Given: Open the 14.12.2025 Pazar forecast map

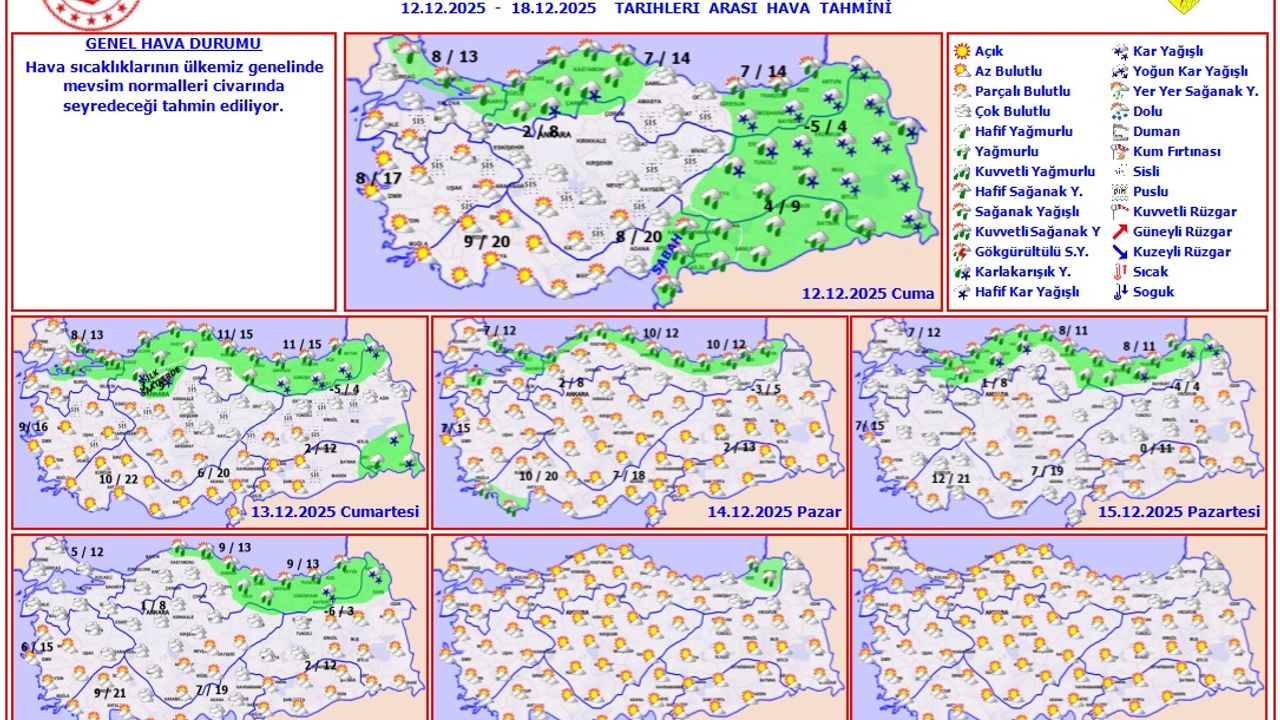Looking at the screenshot, I should point(640,422).
